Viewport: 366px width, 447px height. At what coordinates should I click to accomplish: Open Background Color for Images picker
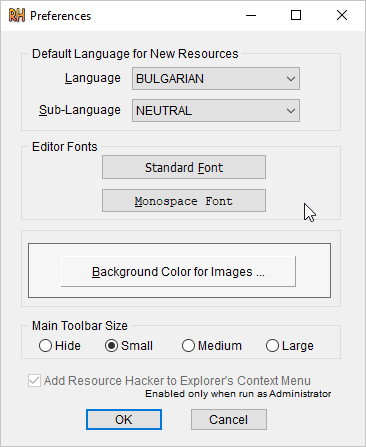tap(178, 271)
